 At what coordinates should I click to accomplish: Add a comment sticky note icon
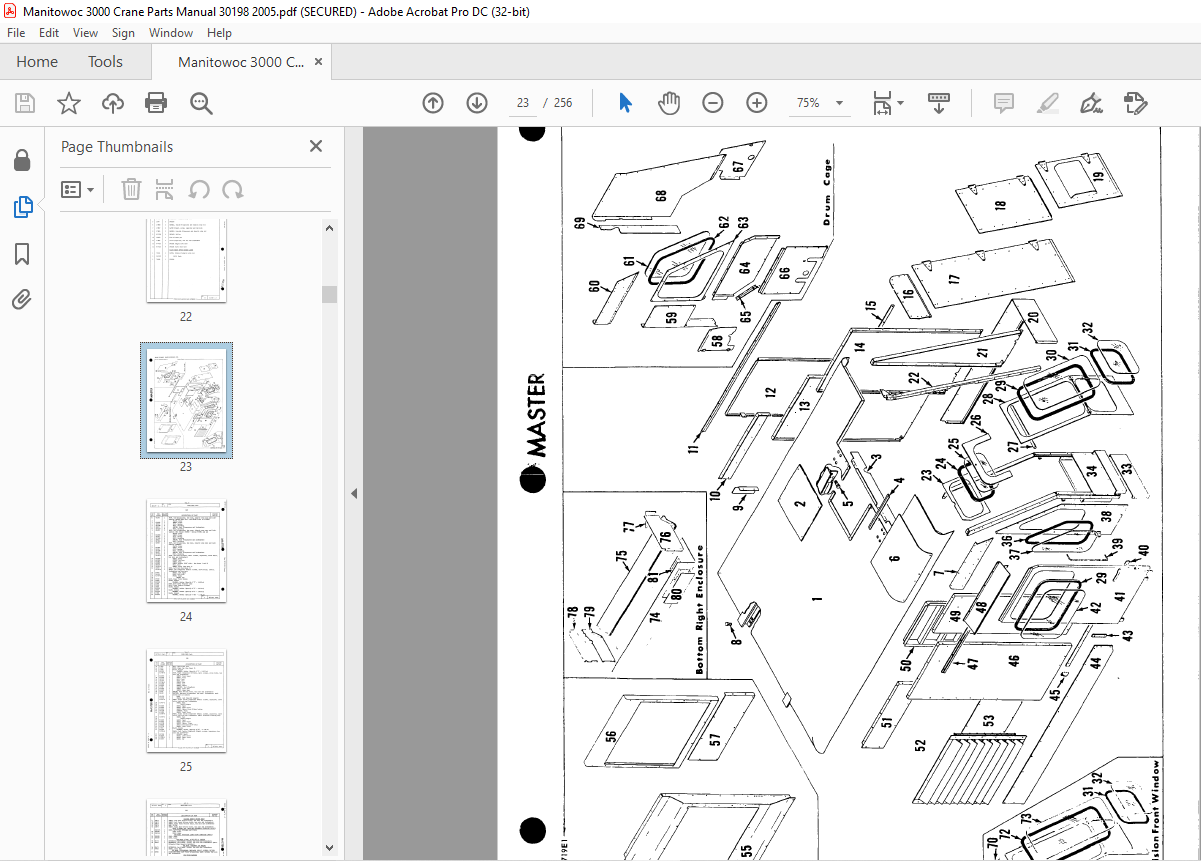tap(1004, 103)
